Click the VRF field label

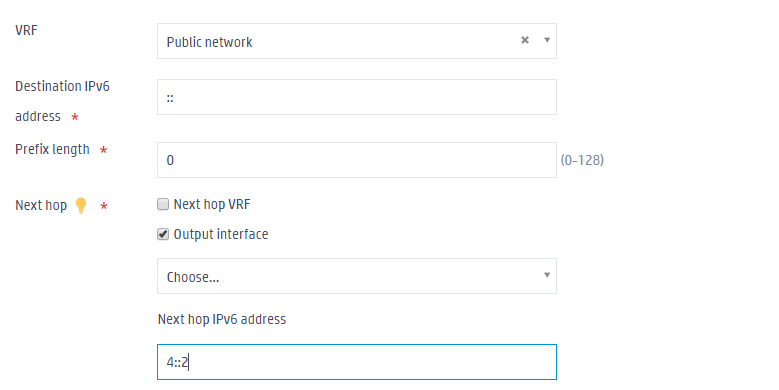26,30
